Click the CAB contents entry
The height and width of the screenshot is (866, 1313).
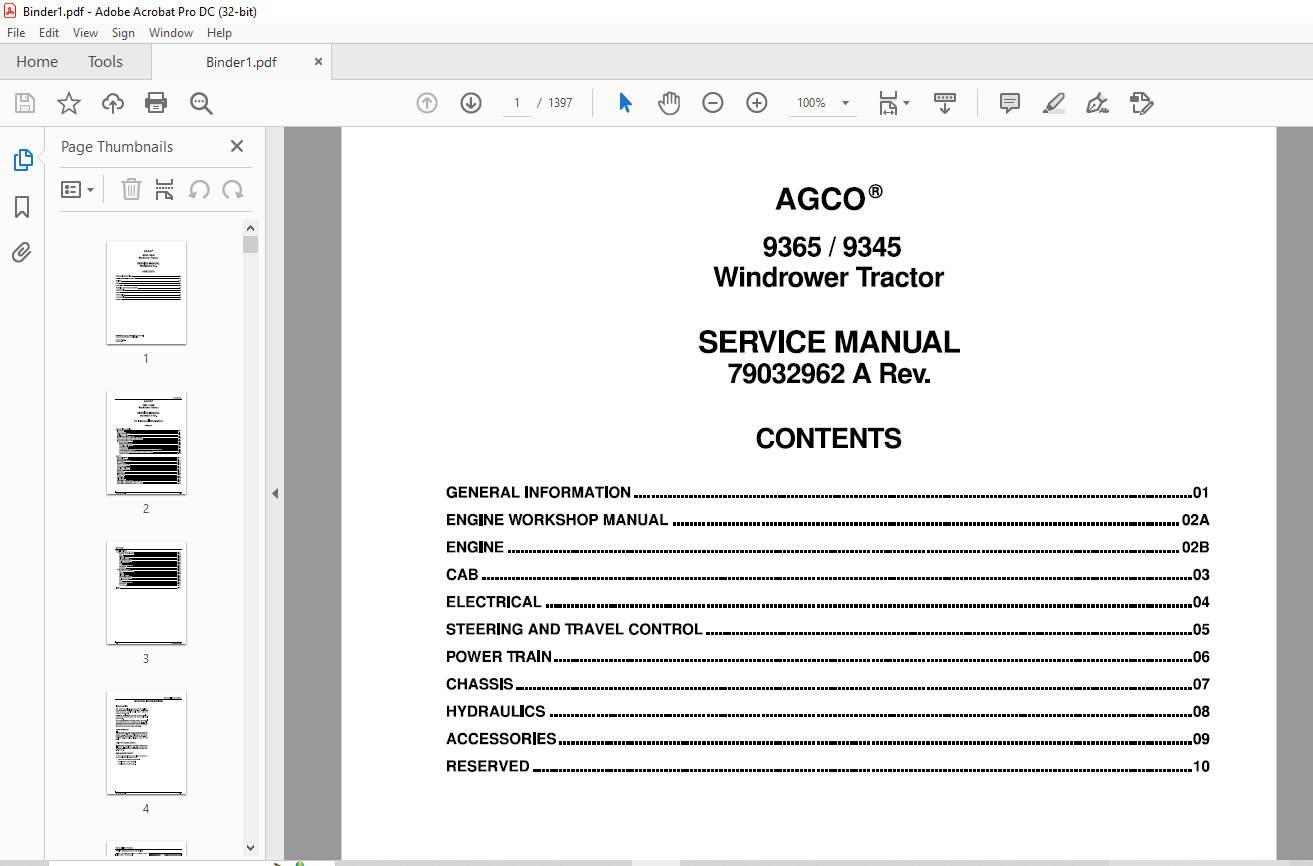point(828,575)
